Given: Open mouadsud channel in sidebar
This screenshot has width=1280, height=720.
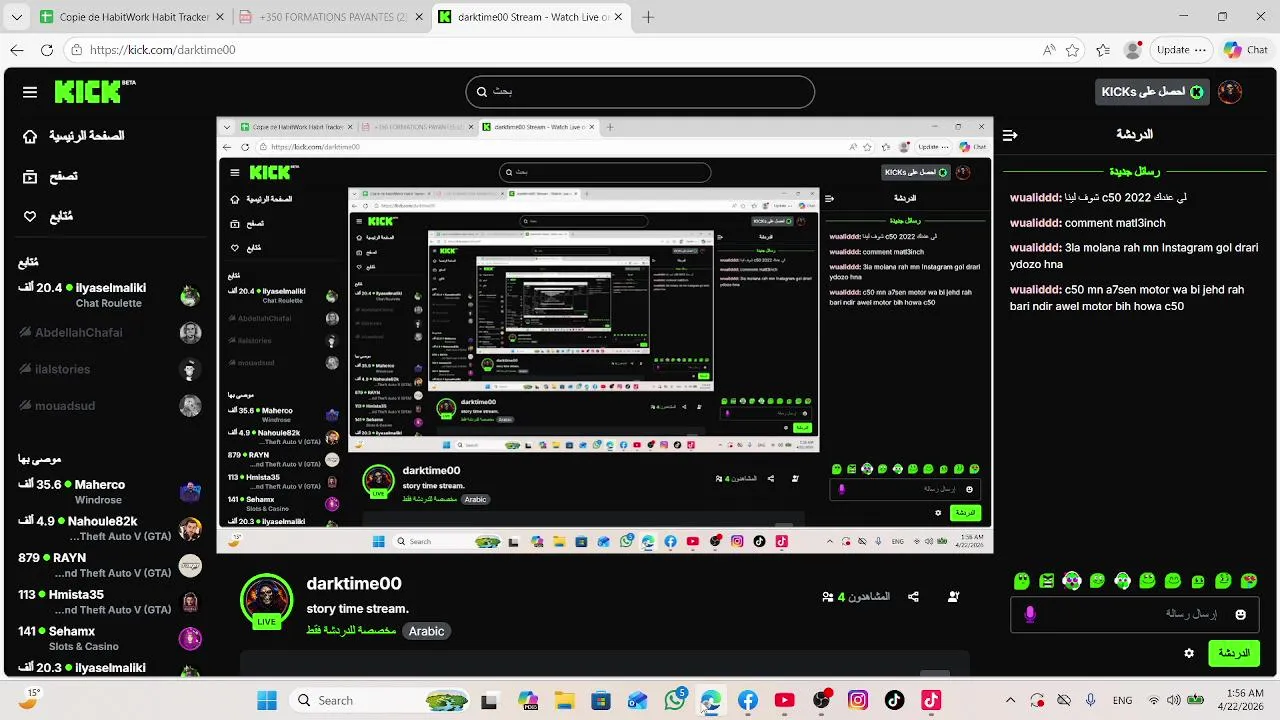Looking at the screenshot, I should coord(110,406).
